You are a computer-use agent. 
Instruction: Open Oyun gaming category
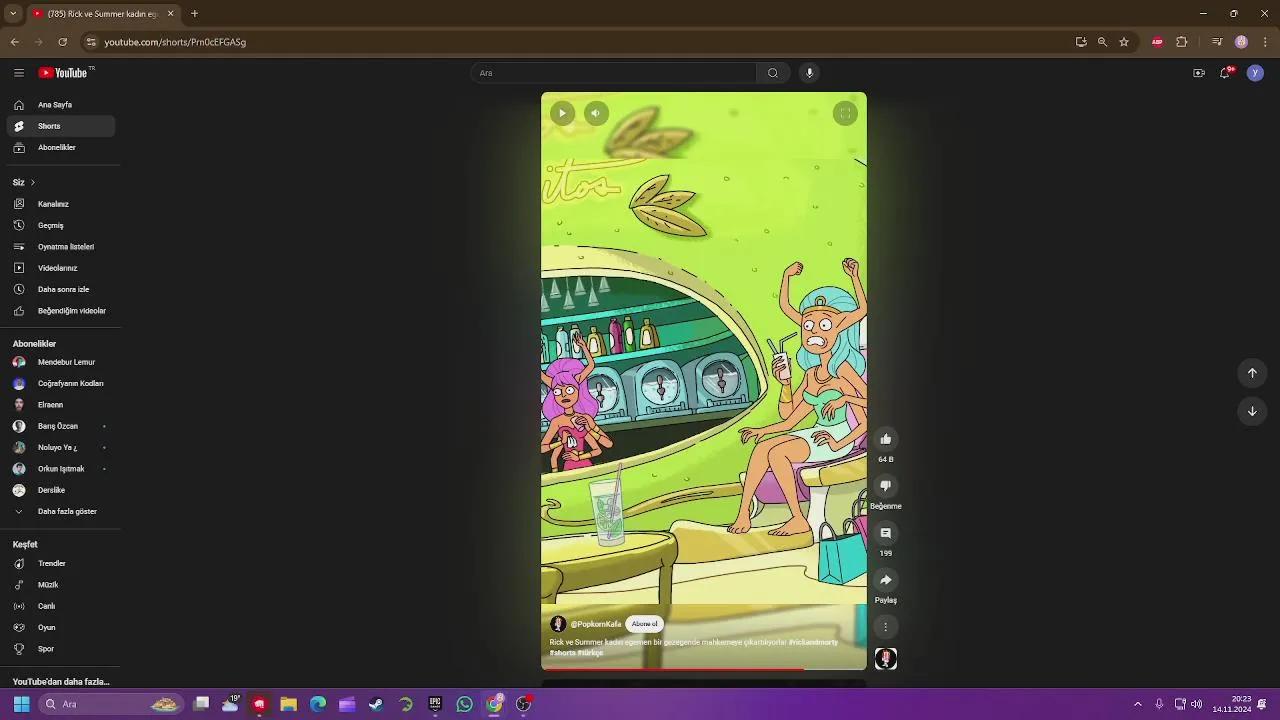tap(60, 628)
